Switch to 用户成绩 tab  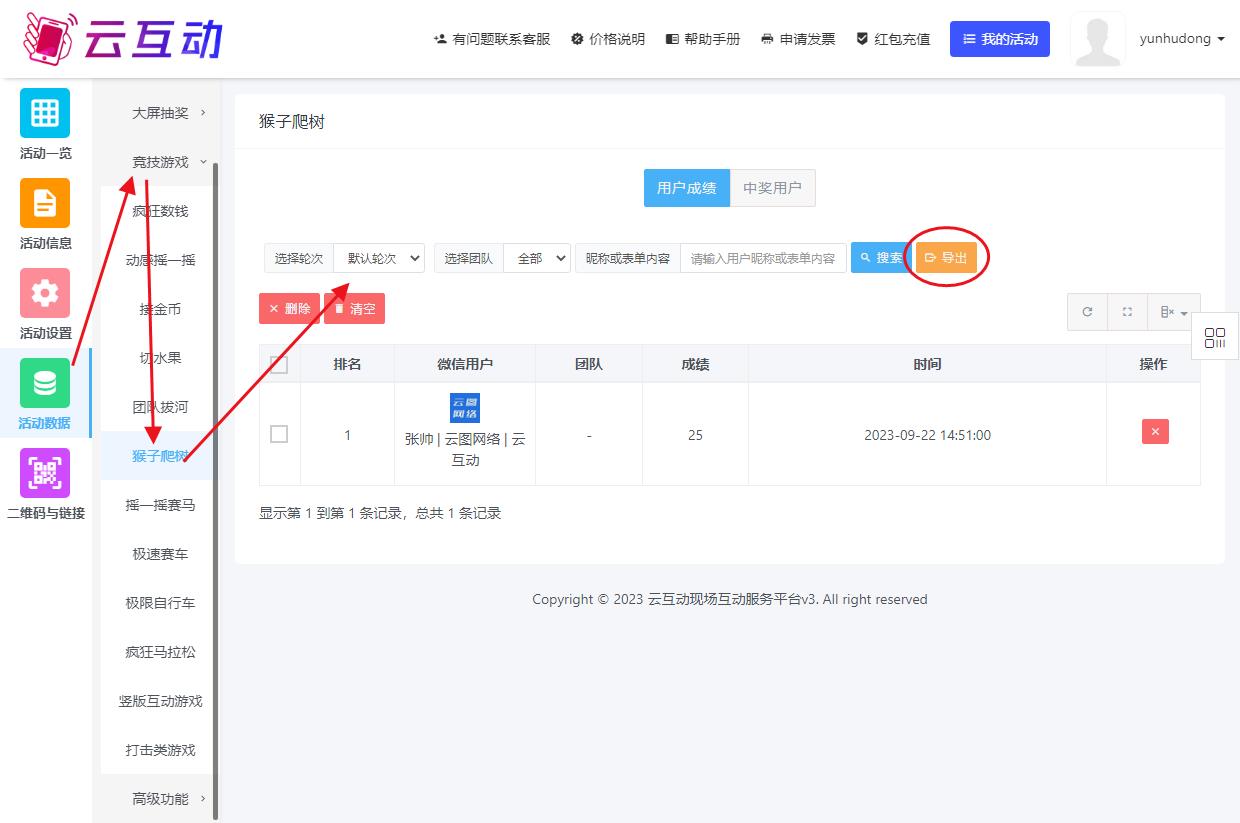686,188
